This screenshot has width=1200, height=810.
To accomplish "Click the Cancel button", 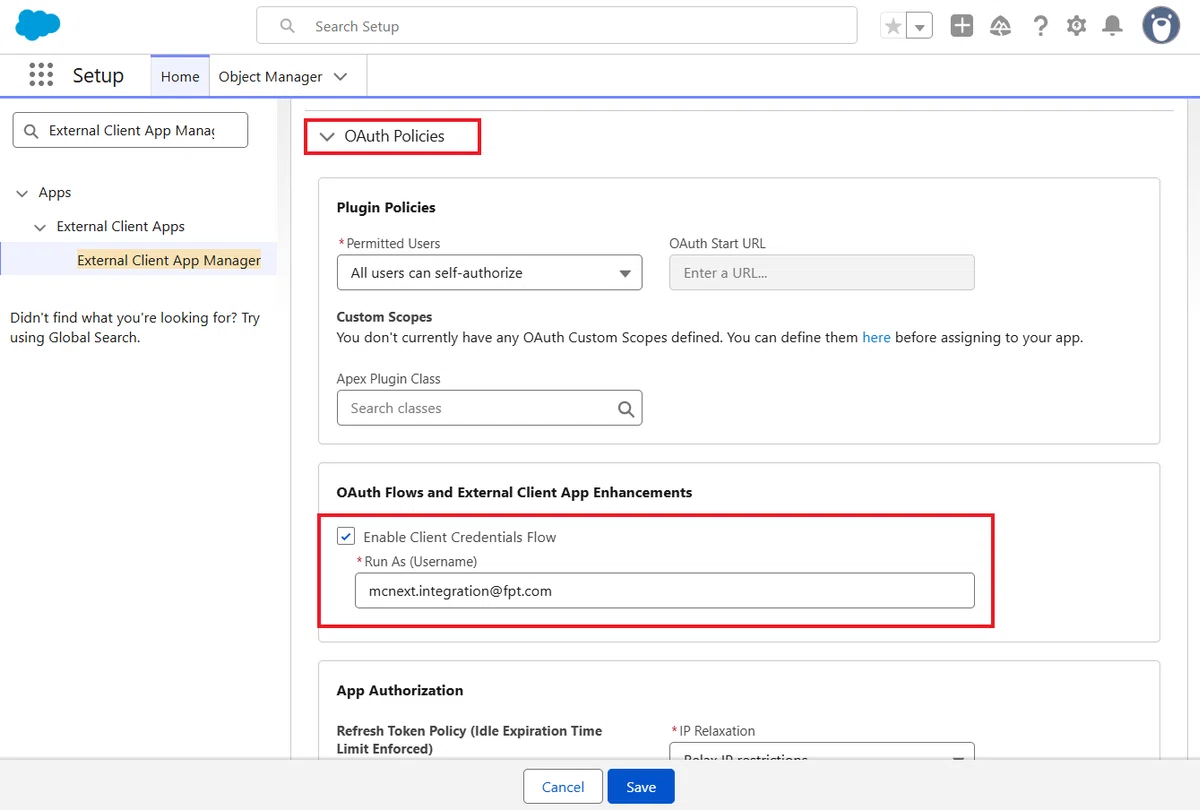I will 563,787.
